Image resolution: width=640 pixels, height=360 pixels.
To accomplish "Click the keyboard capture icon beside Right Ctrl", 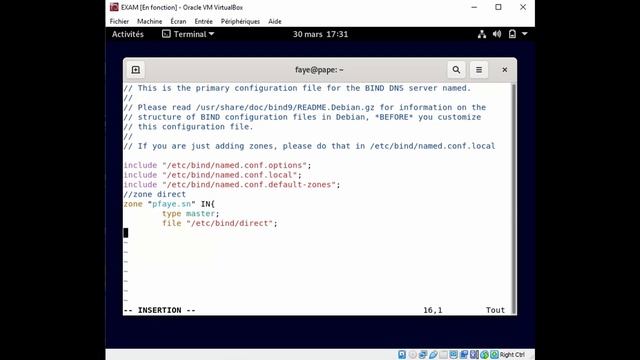I will (494, 355).
